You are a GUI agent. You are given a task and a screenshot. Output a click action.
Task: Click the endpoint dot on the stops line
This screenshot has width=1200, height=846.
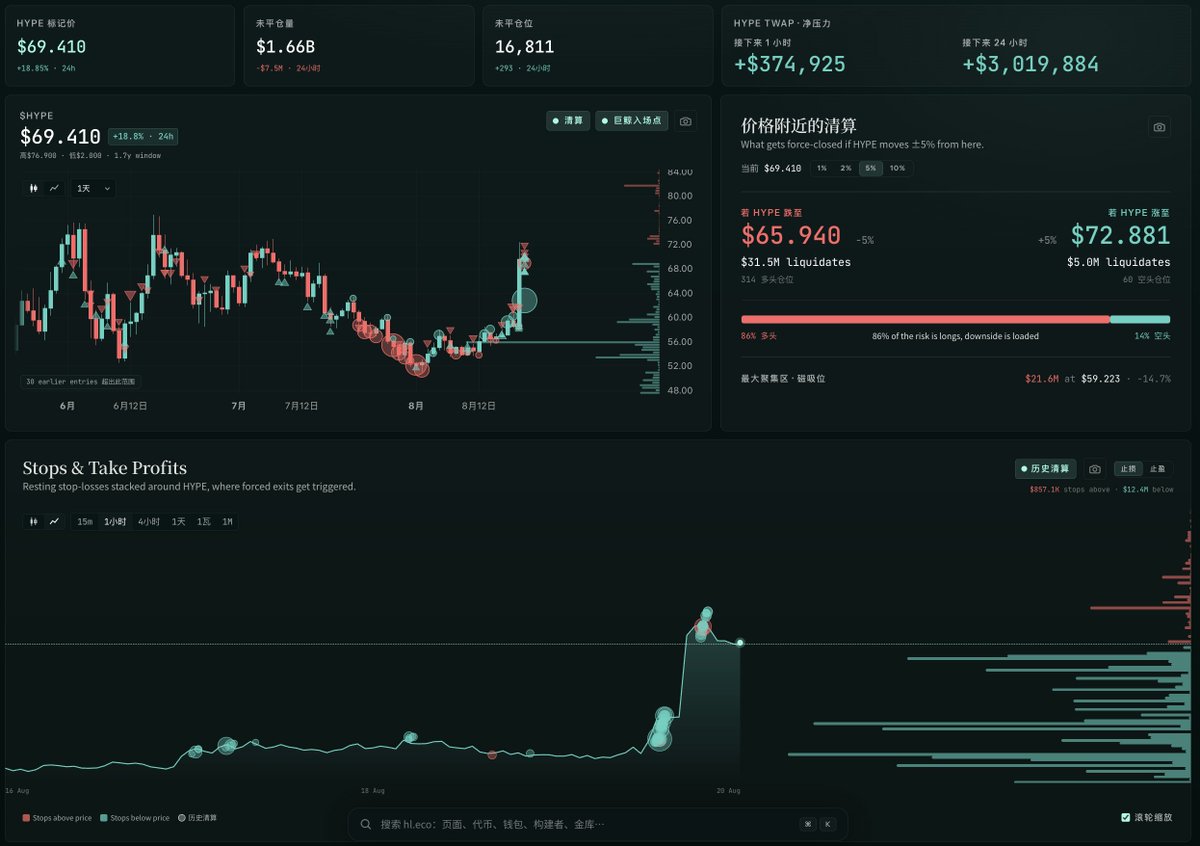(x=740, y=643)
